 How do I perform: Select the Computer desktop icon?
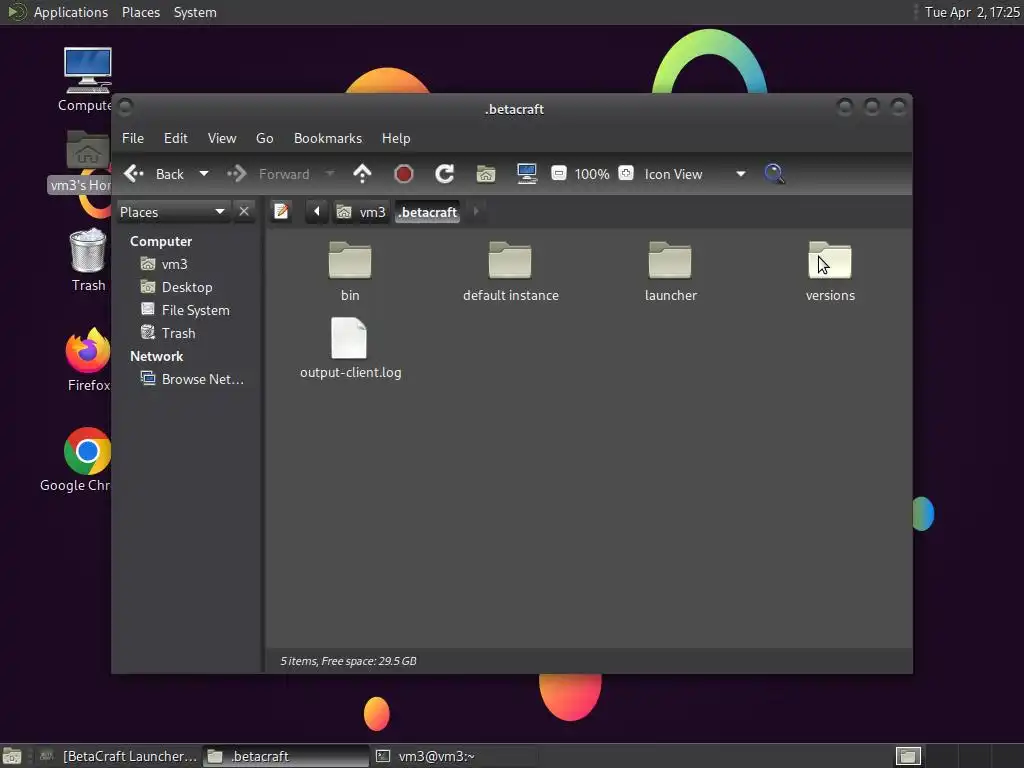tap(86, 80)
